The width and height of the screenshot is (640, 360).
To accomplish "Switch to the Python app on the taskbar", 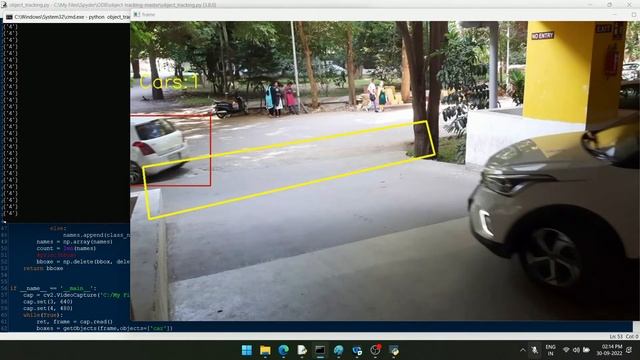I will [x=394, y=350].
